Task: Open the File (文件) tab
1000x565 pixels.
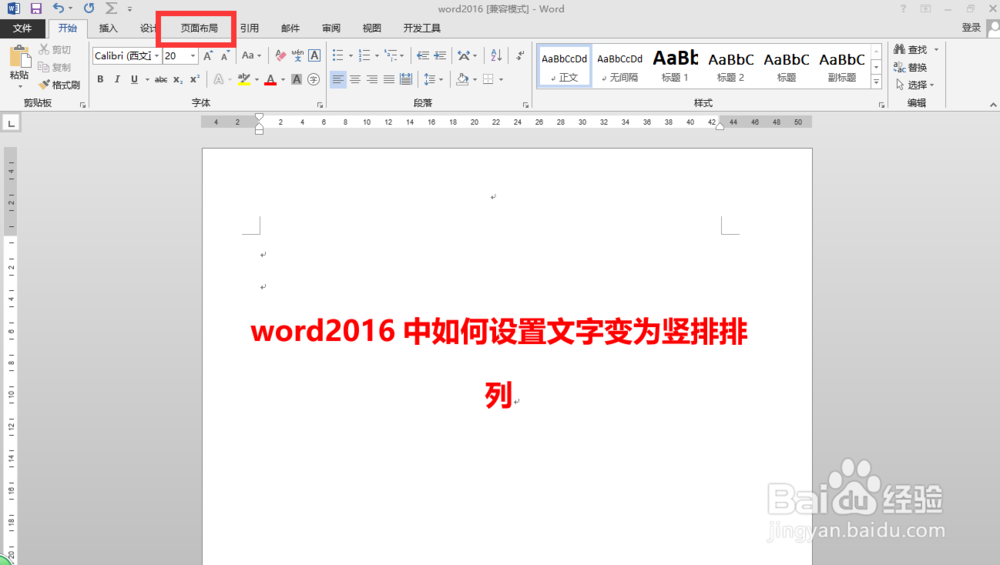Action: tap(22, 28)
